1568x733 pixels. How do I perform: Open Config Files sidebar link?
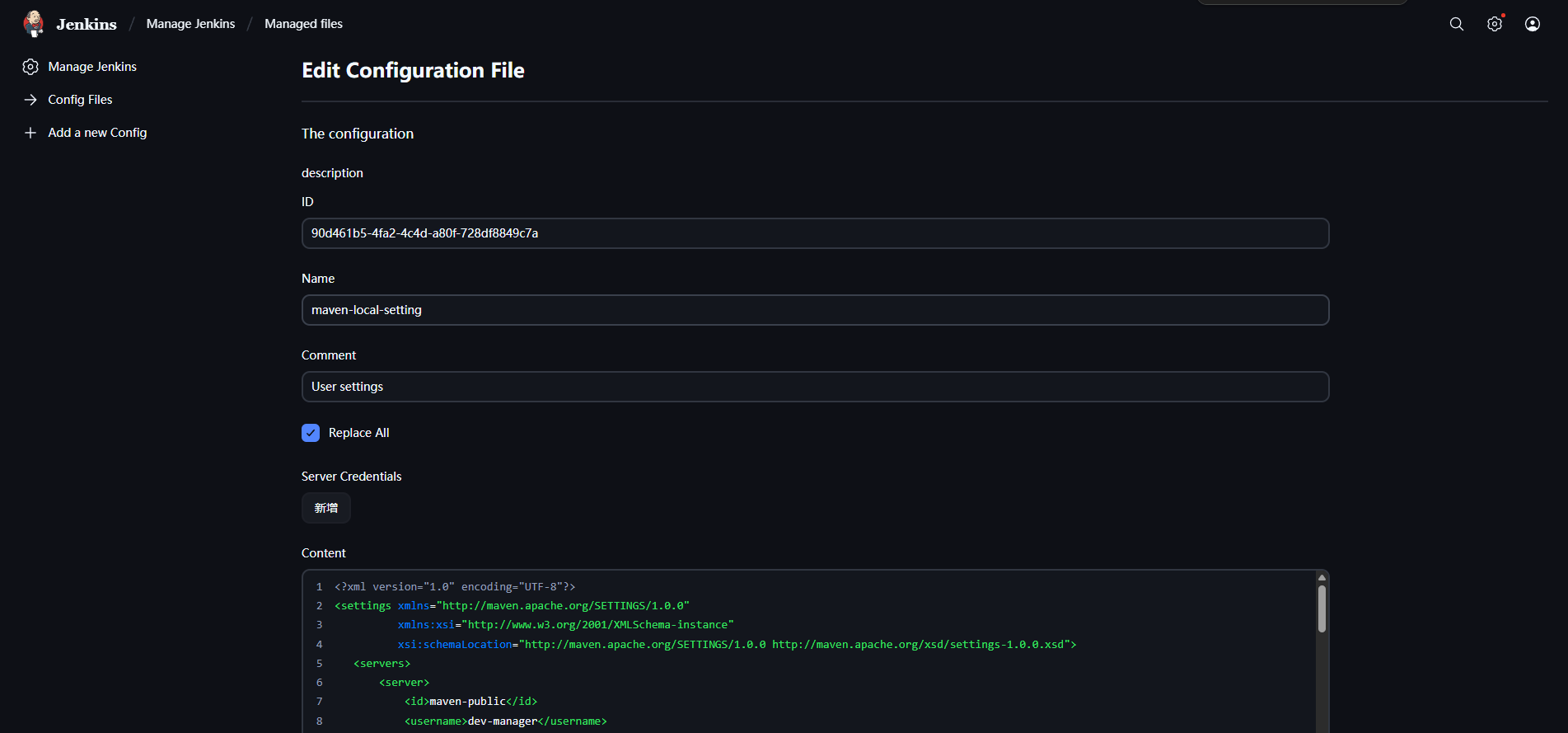80,100
